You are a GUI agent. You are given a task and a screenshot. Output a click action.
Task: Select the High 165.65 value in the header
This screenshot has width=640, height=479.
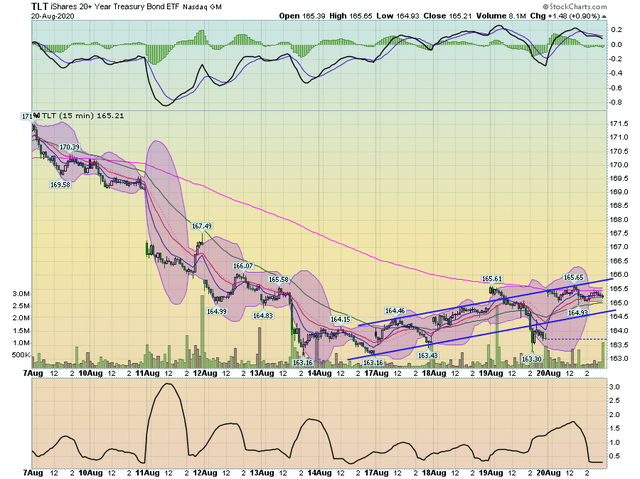[351, 16]
